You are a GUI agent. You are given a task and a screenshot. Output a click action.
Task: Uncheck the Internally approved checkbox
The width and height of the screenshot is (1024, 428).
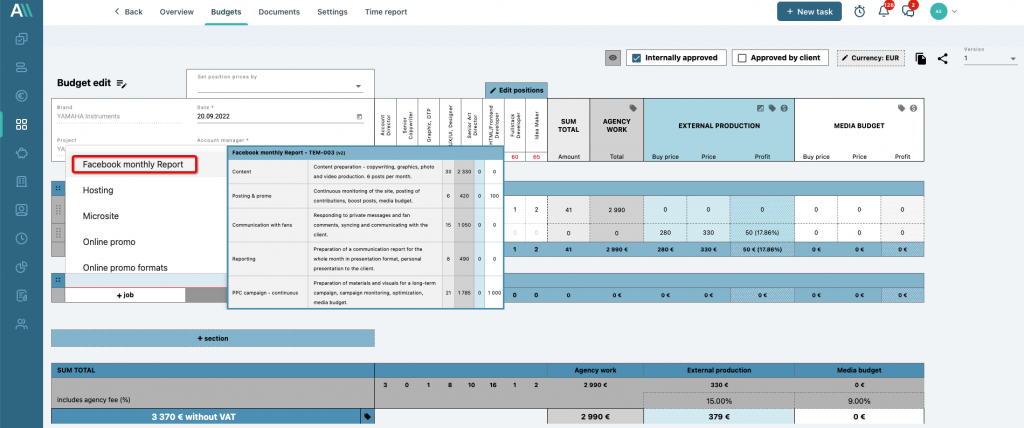tap(636, 58)
